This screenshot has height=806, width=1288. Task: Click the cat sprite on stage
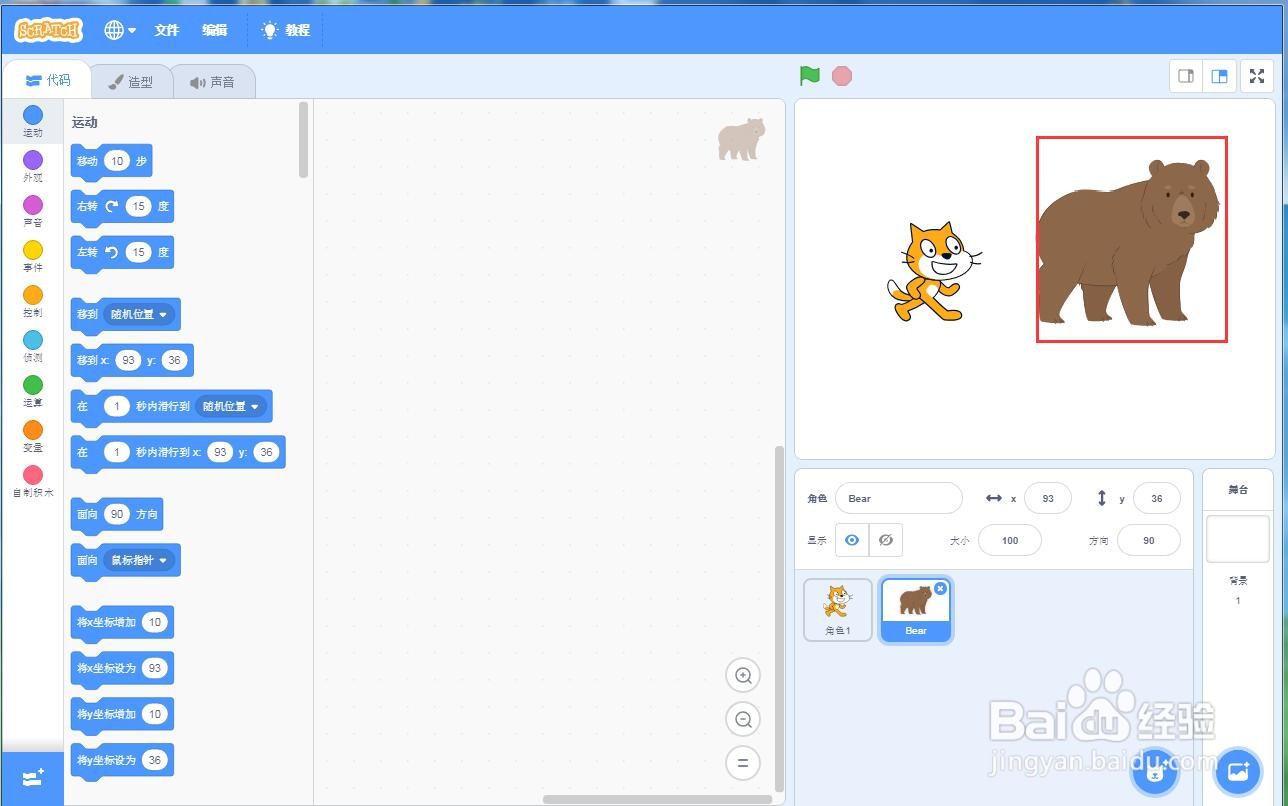934,272
